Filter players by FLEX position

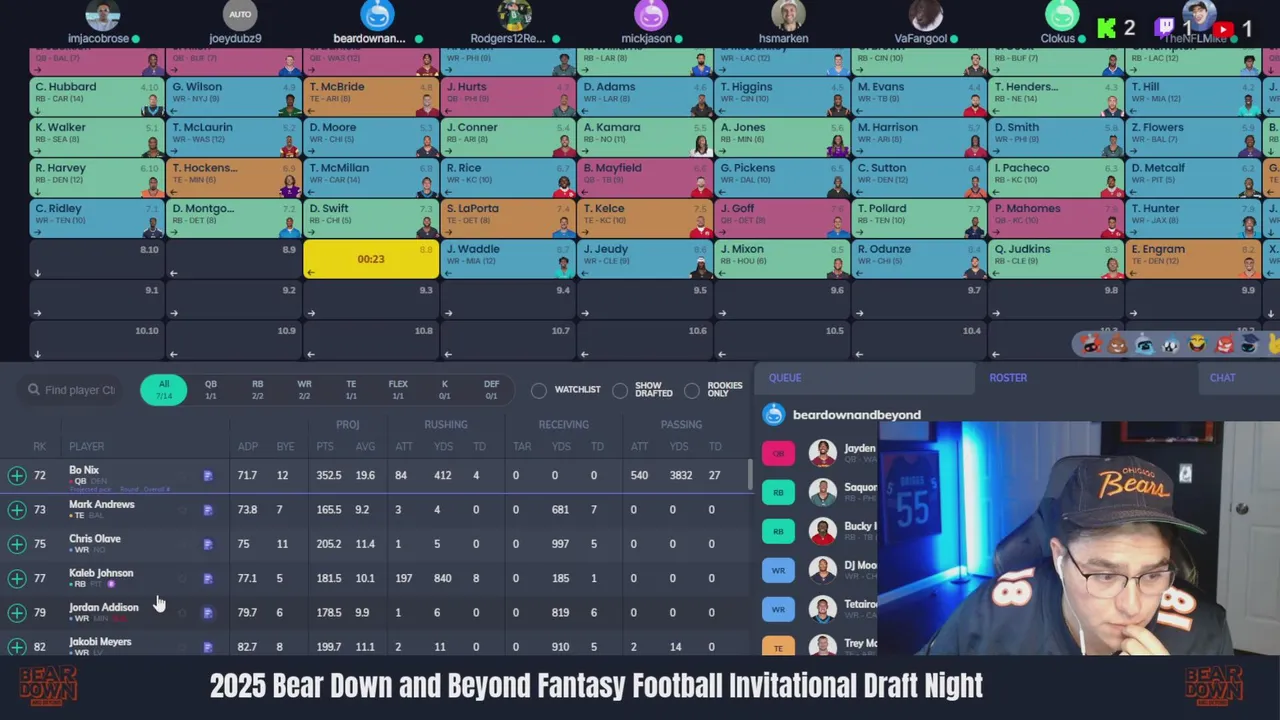pos(398,390)
